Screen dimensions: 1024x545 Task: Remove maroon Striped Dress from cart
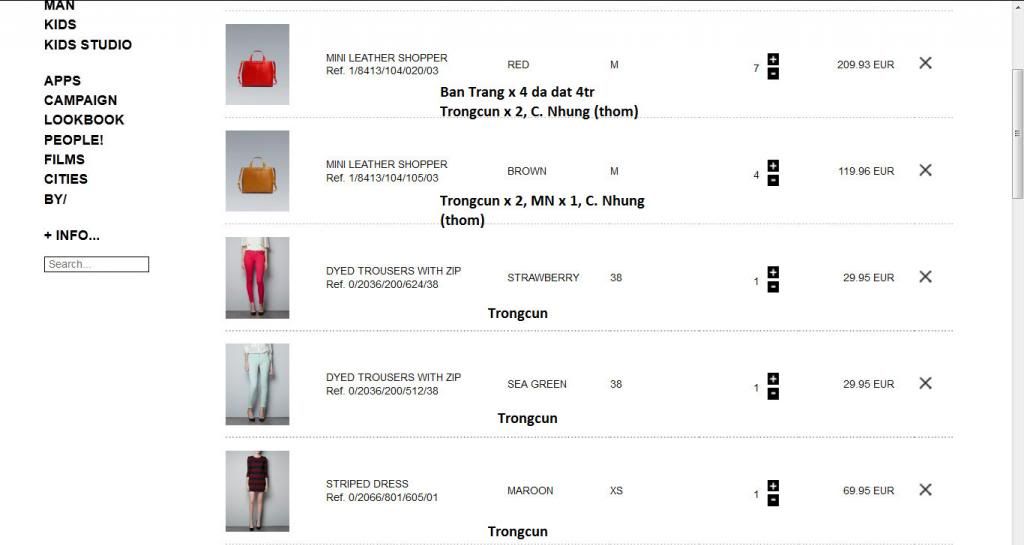pos(925,490)
